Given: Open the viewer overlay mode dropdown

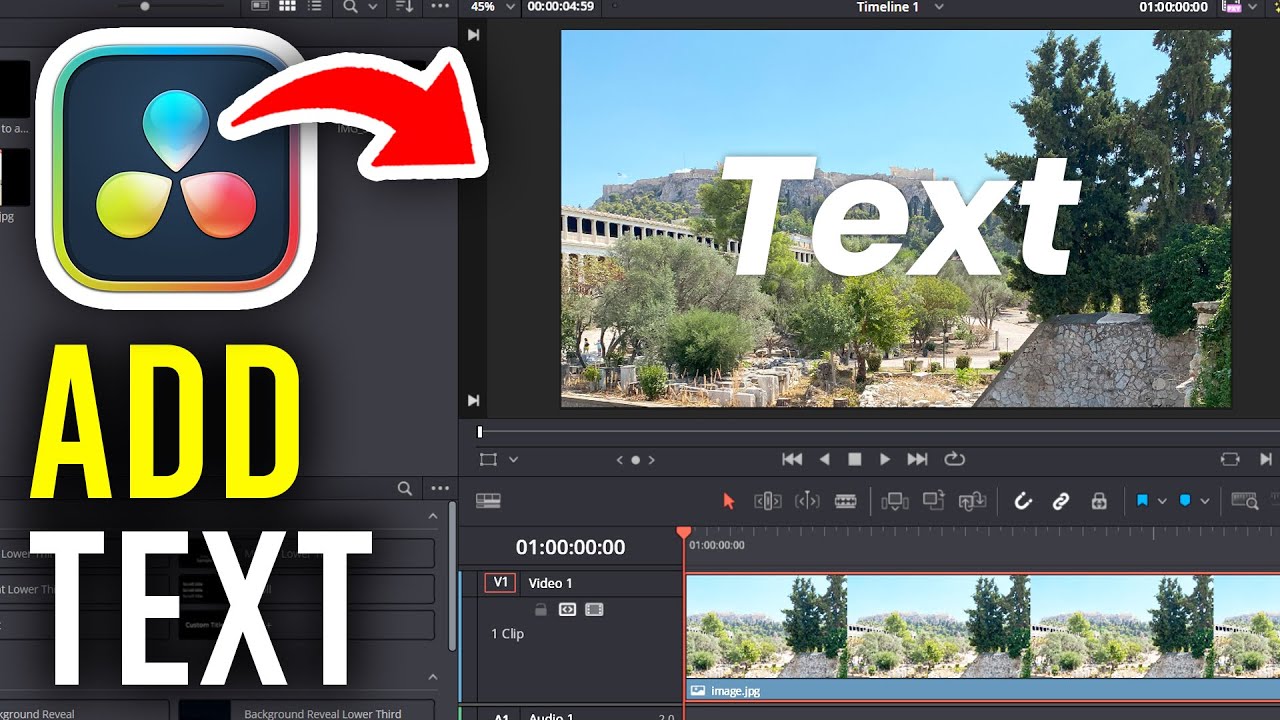Looking at the screenshot, I should pos(513,460).
